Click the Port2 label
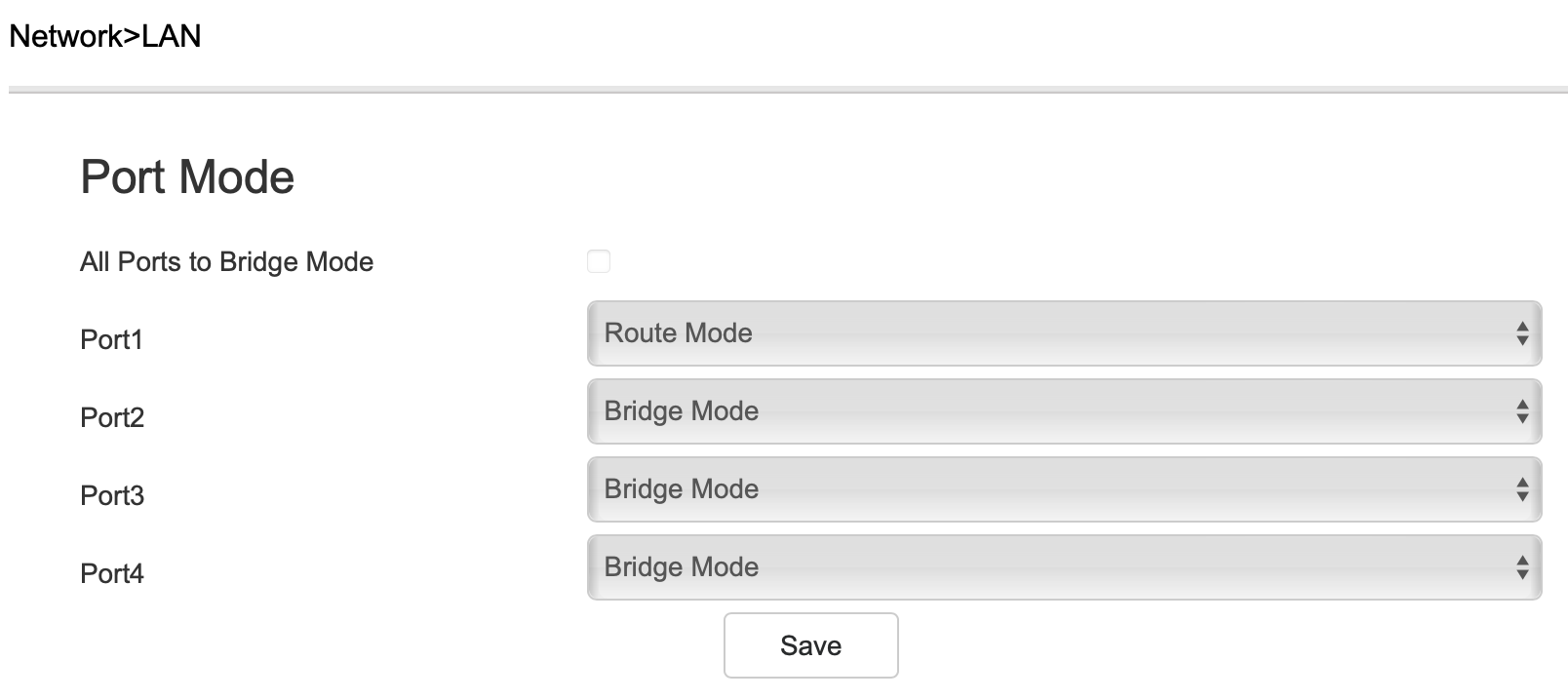 [x=112, y=418]
